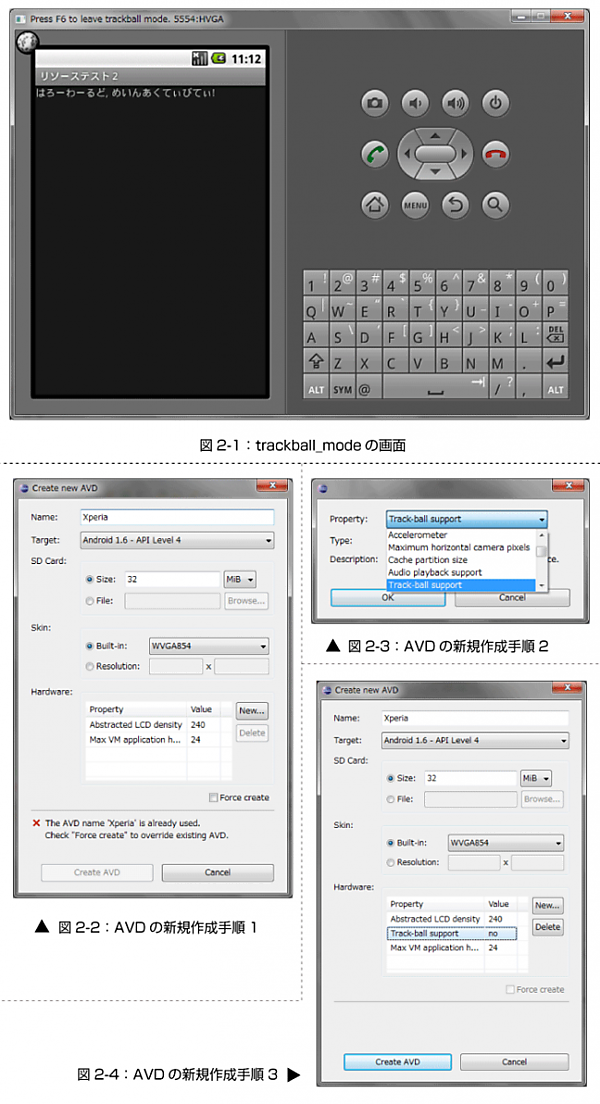The height and width of the screenshot is (1104, 600).
Task: Open WVGA854 skin dropdown in figure 2-4 dialog
Action: (x=506, y=843)
